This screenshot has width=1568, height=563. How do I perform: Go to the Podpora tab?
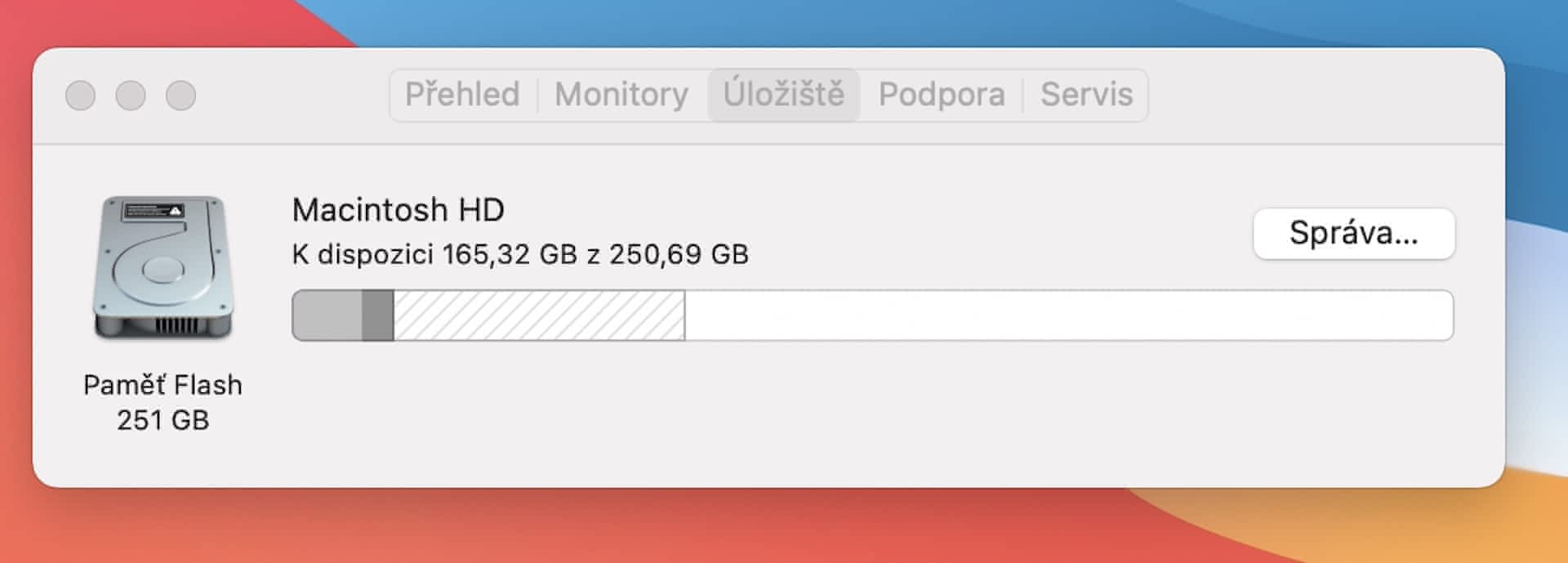942,95
